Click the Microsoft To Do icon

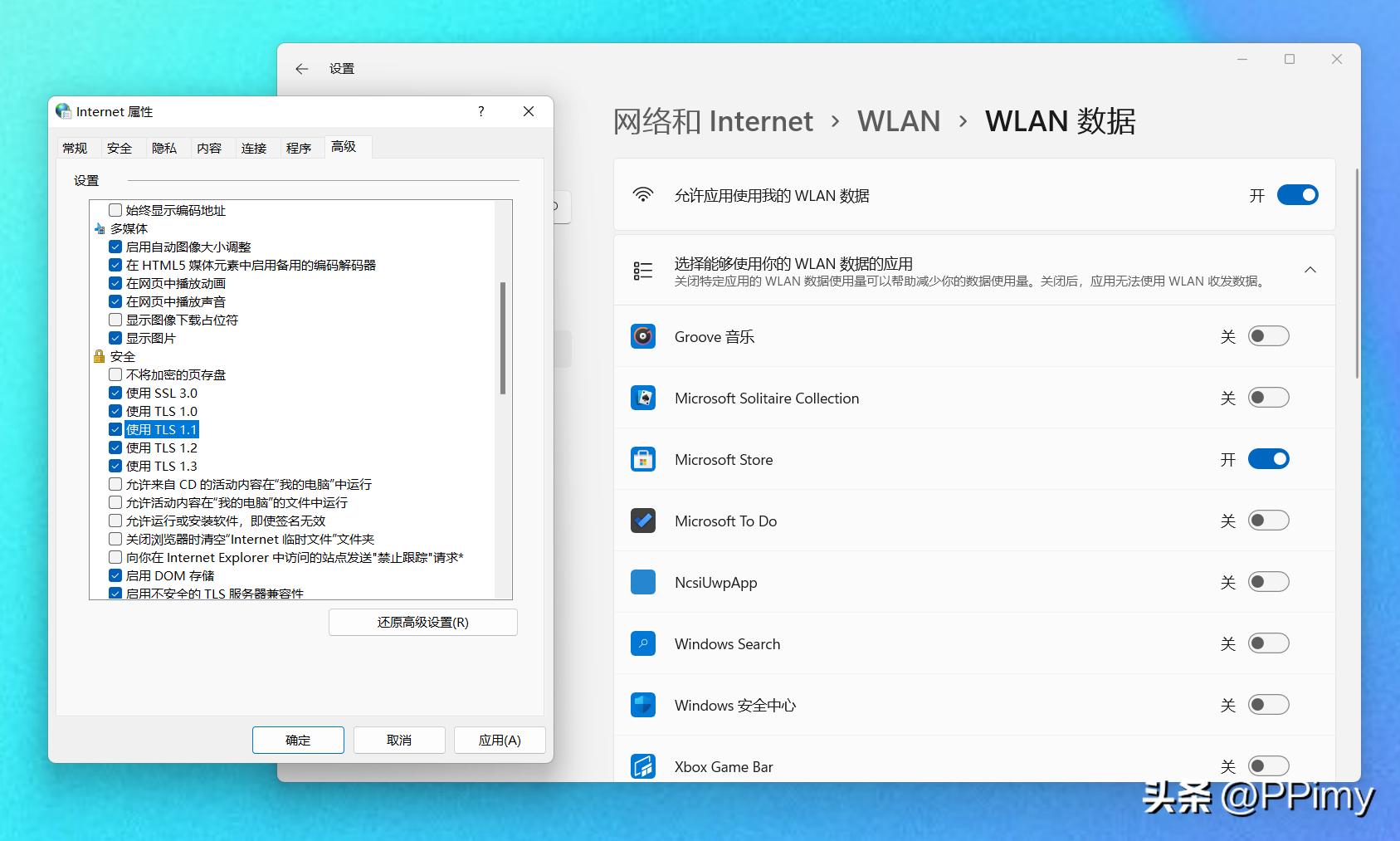pos(643,521)
